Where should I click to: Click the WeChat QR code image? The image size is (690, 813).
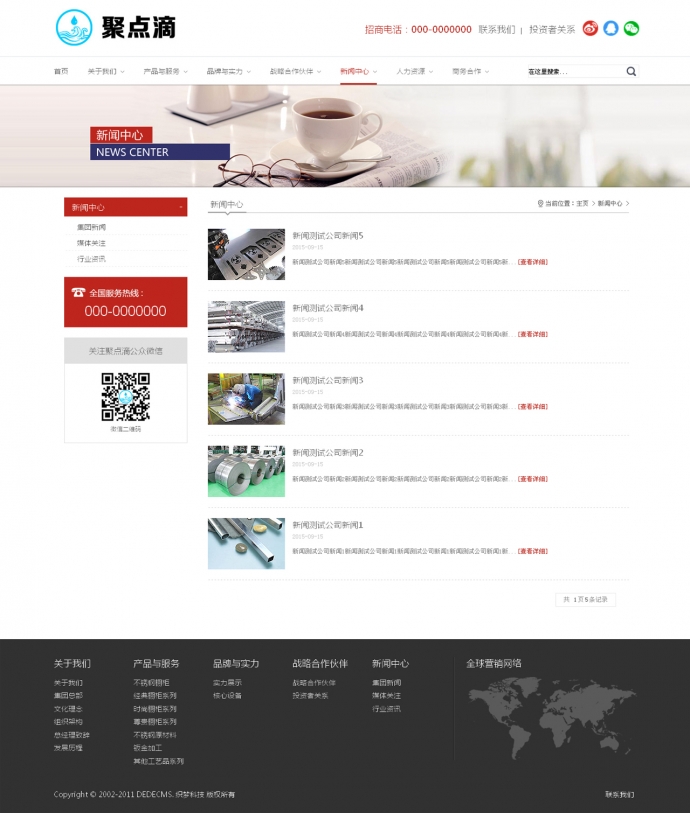click(125, 397)
